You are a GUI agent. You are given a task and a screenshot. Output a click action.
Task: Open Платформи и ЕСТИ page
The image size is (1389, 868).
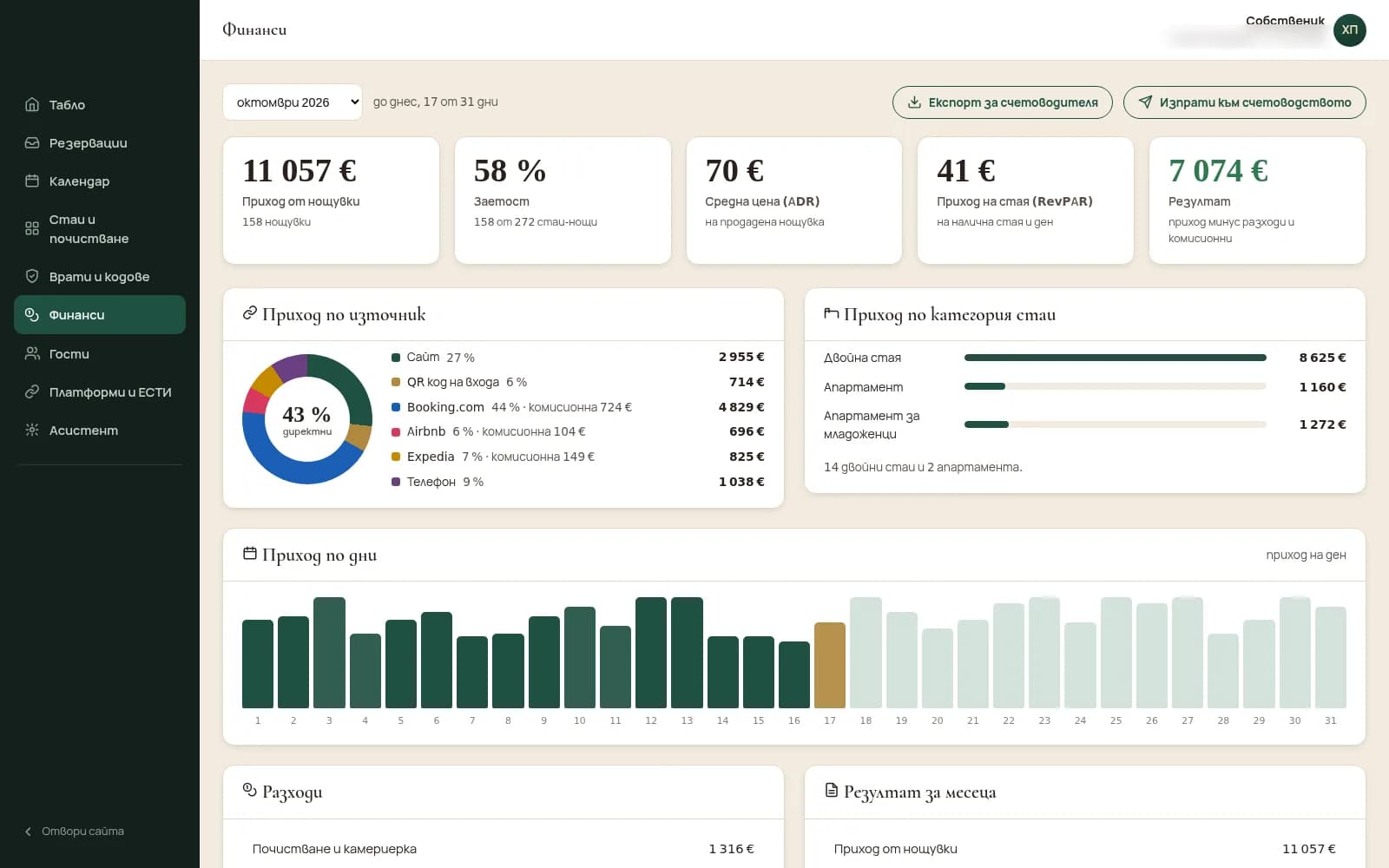100,391
